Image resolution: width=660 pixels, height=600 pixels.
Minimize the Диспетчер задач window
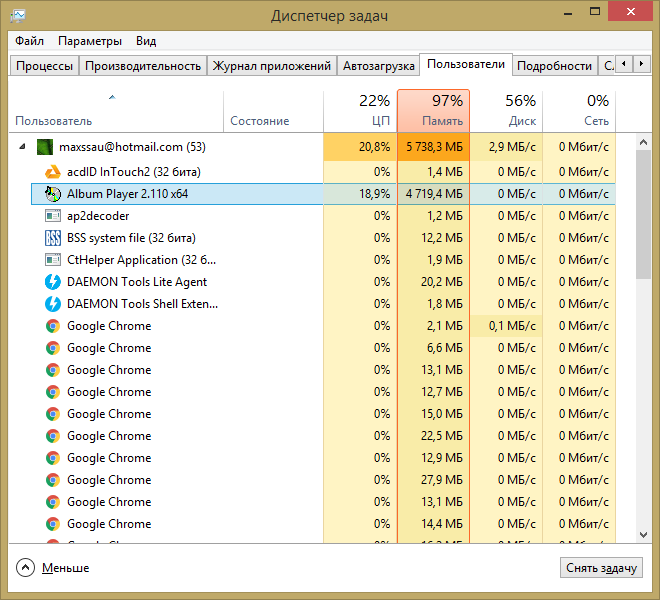point(568,12)
